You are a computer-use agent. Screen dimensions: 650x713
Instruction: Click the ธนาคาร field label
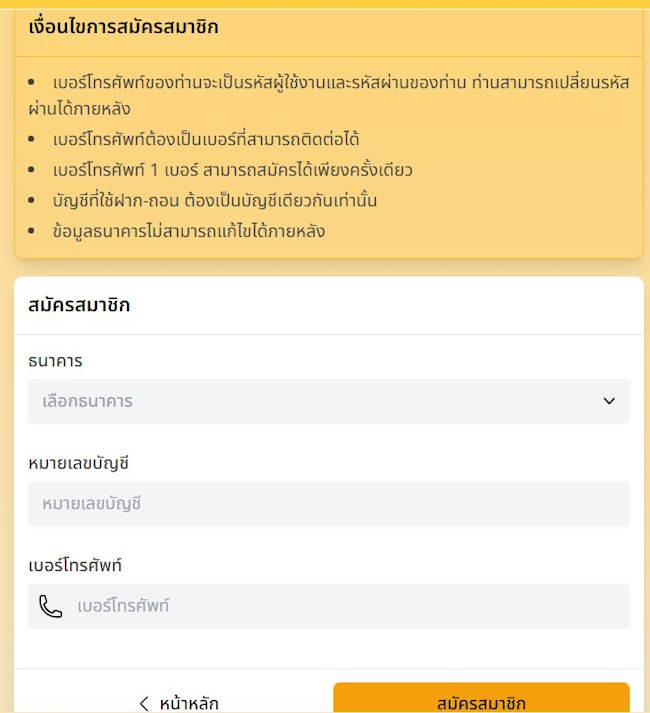tap(55, 361)
